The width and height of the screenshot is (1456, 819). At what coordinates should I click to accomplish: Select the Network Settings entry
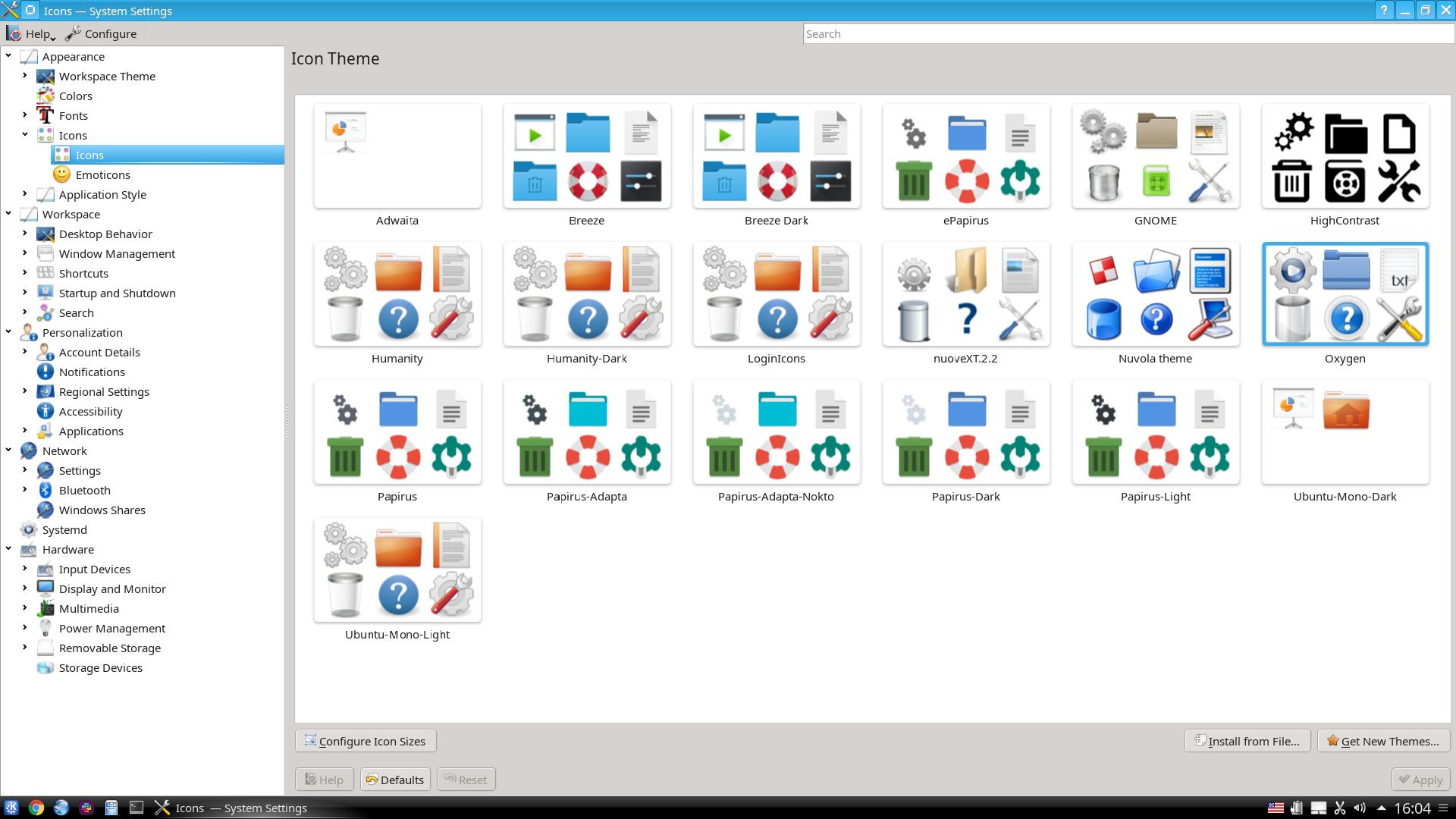tap(80, 470)
